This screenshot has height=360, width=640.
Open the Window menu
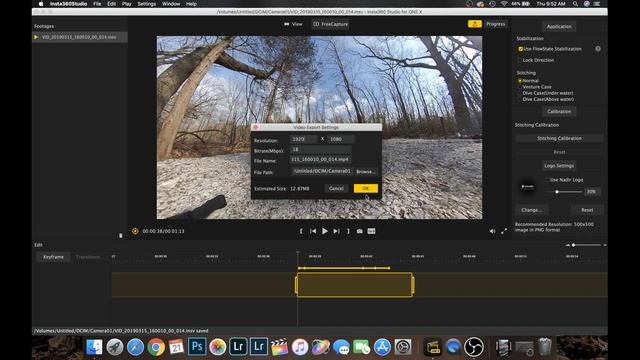[171, 4]
